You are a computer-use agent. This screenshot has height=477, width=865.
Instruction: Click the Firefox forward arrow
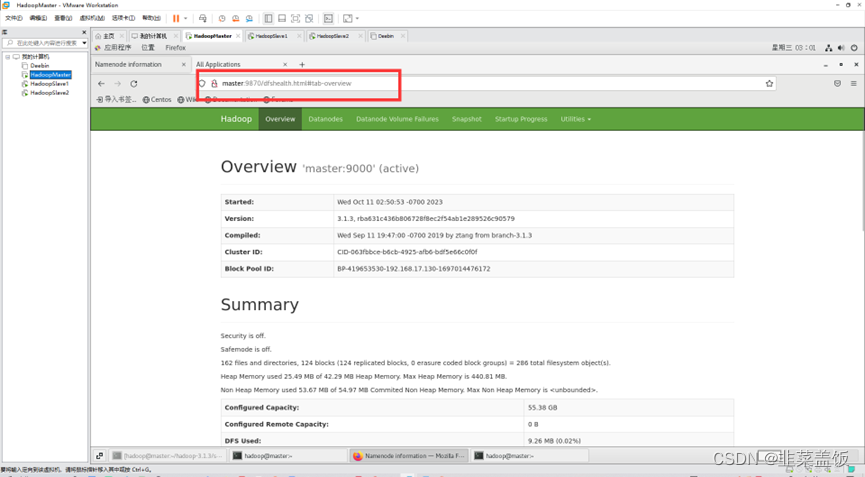118,84
